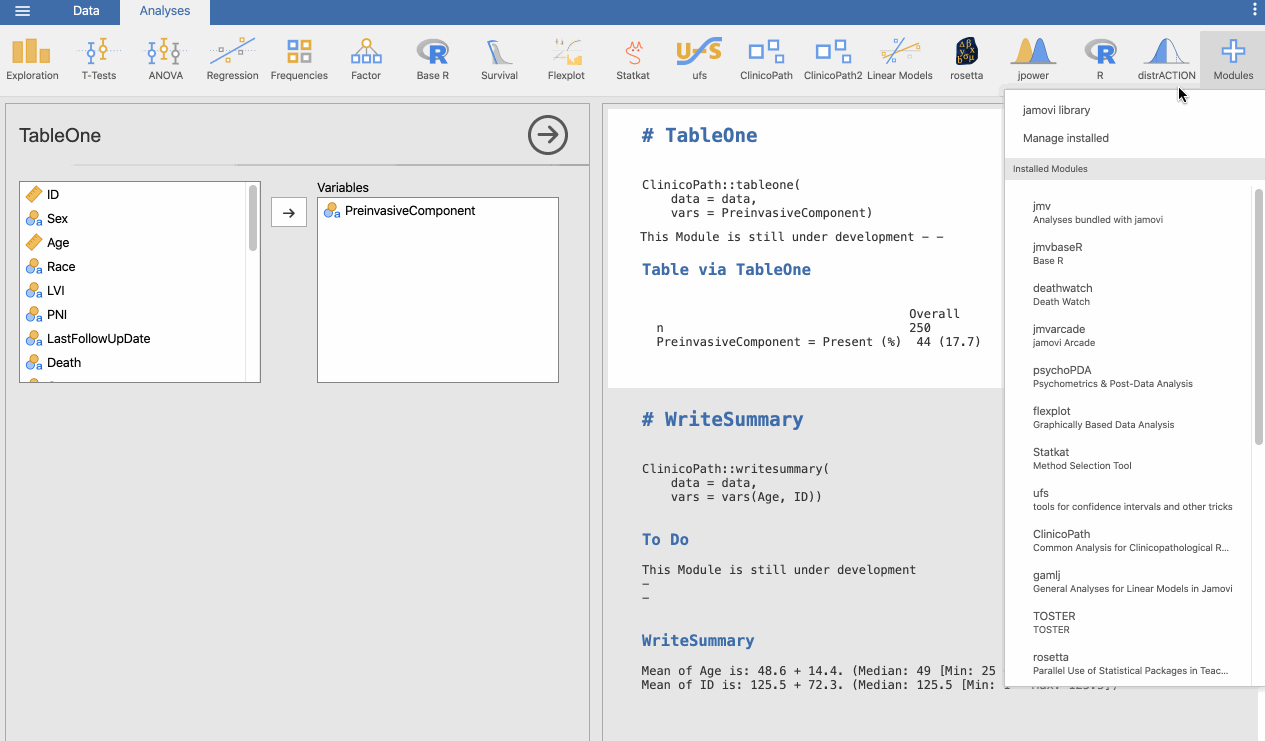Open the Survival analyses menu
Screen dimensions: 1265x741
click(x=499, y=59)
